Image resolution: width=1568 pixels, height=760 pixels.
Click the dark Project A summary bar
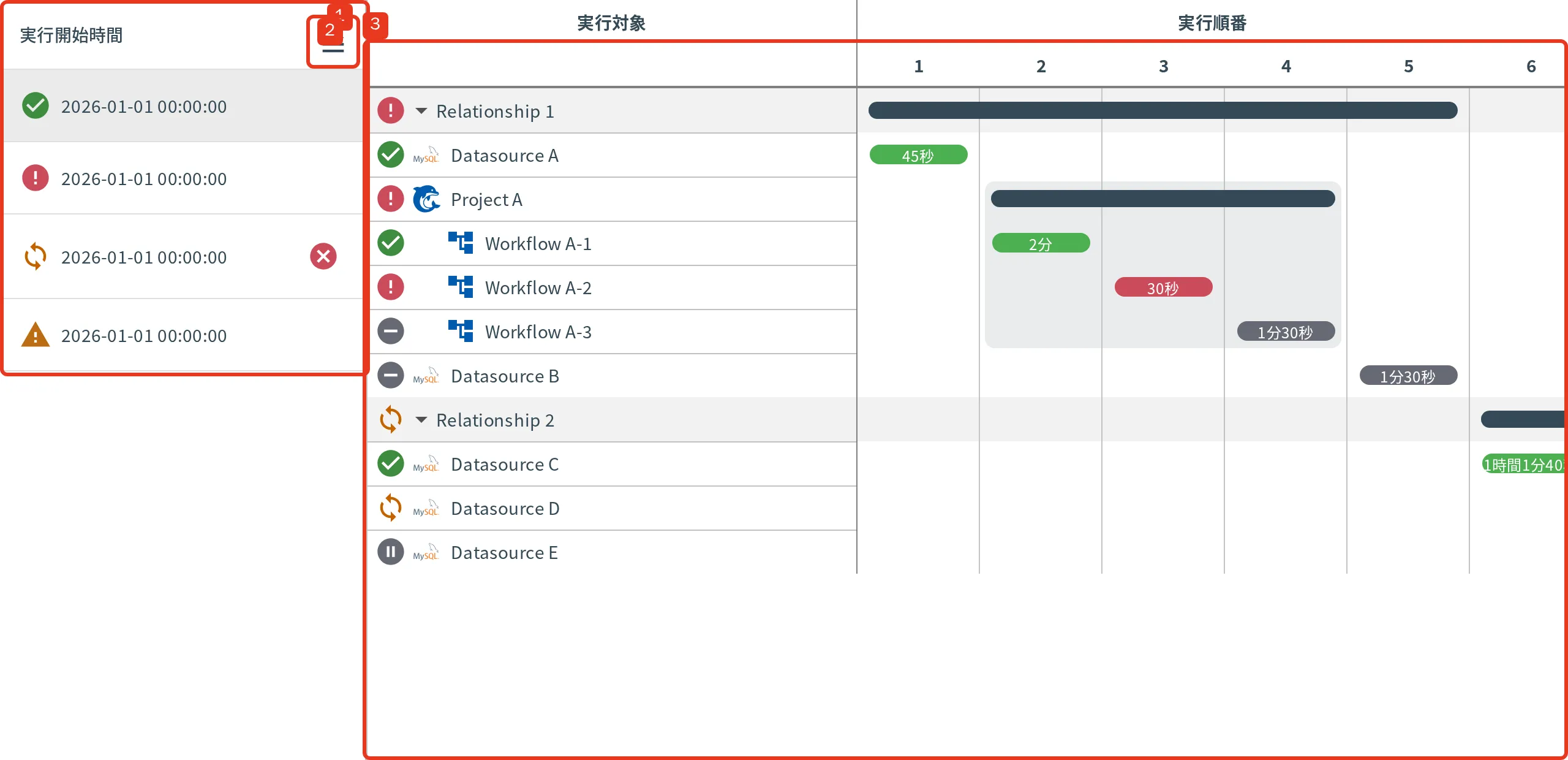(x=1163, y=199)
